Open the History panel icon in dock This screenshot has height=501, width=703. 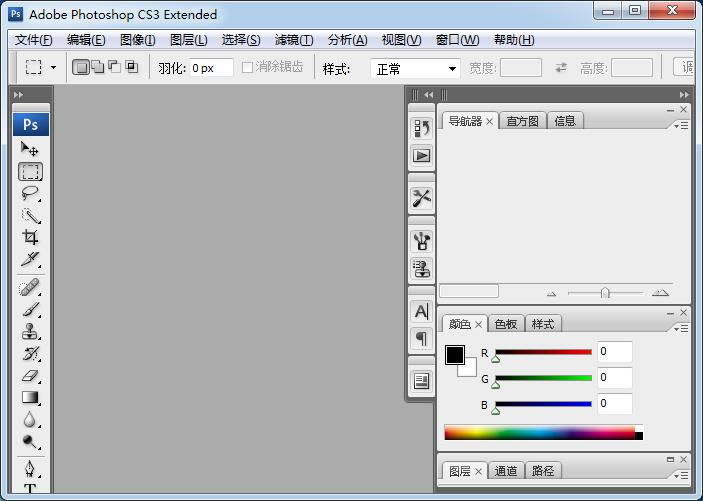421,128
